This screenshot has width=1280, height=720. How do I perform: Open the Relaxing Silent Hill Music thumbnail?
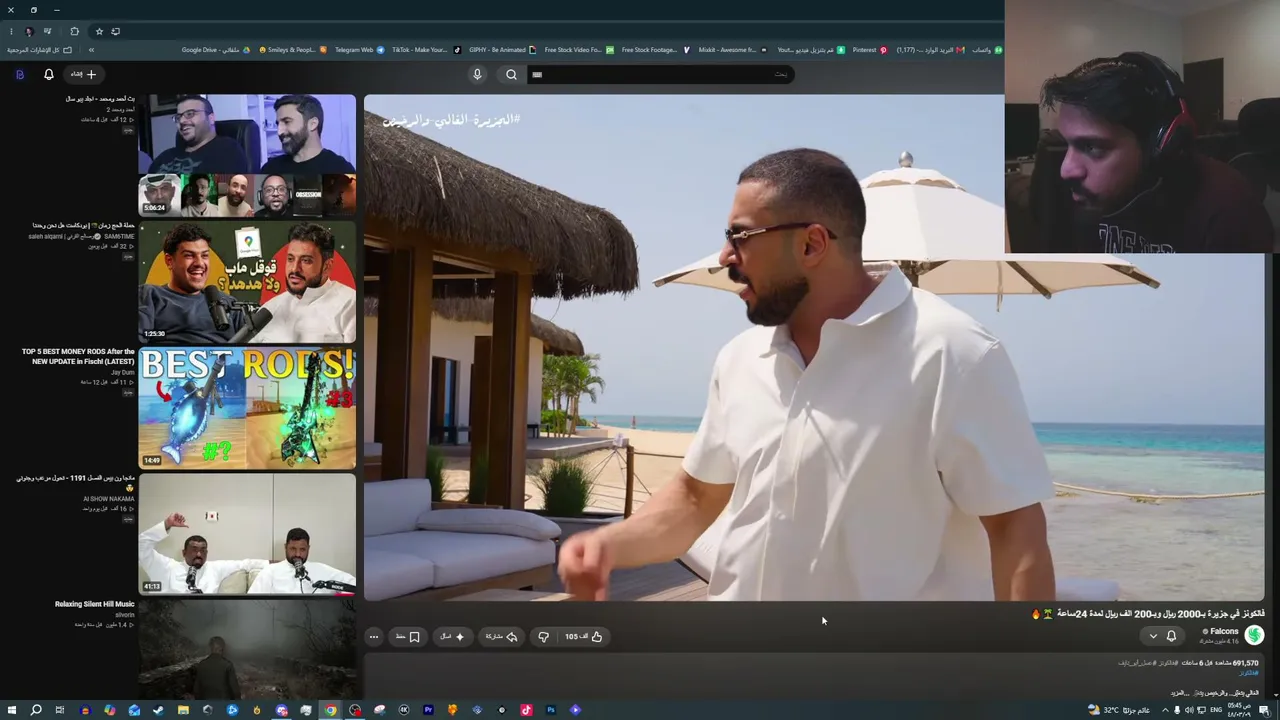247,650
